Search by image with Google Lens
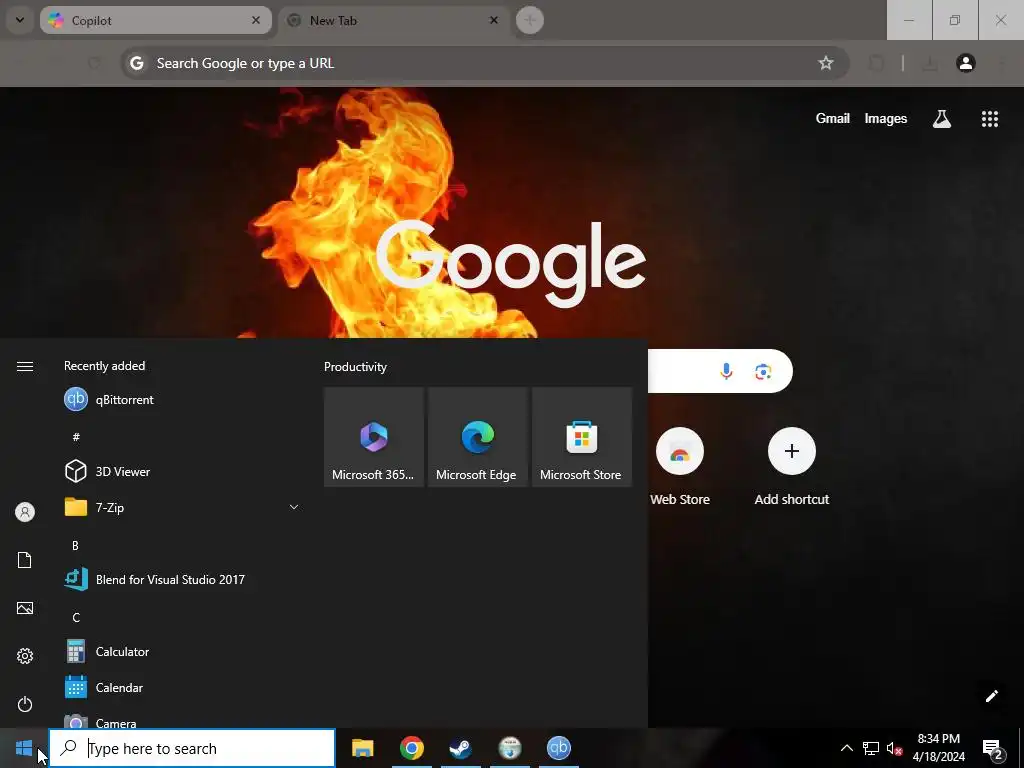 click(763, 372)
